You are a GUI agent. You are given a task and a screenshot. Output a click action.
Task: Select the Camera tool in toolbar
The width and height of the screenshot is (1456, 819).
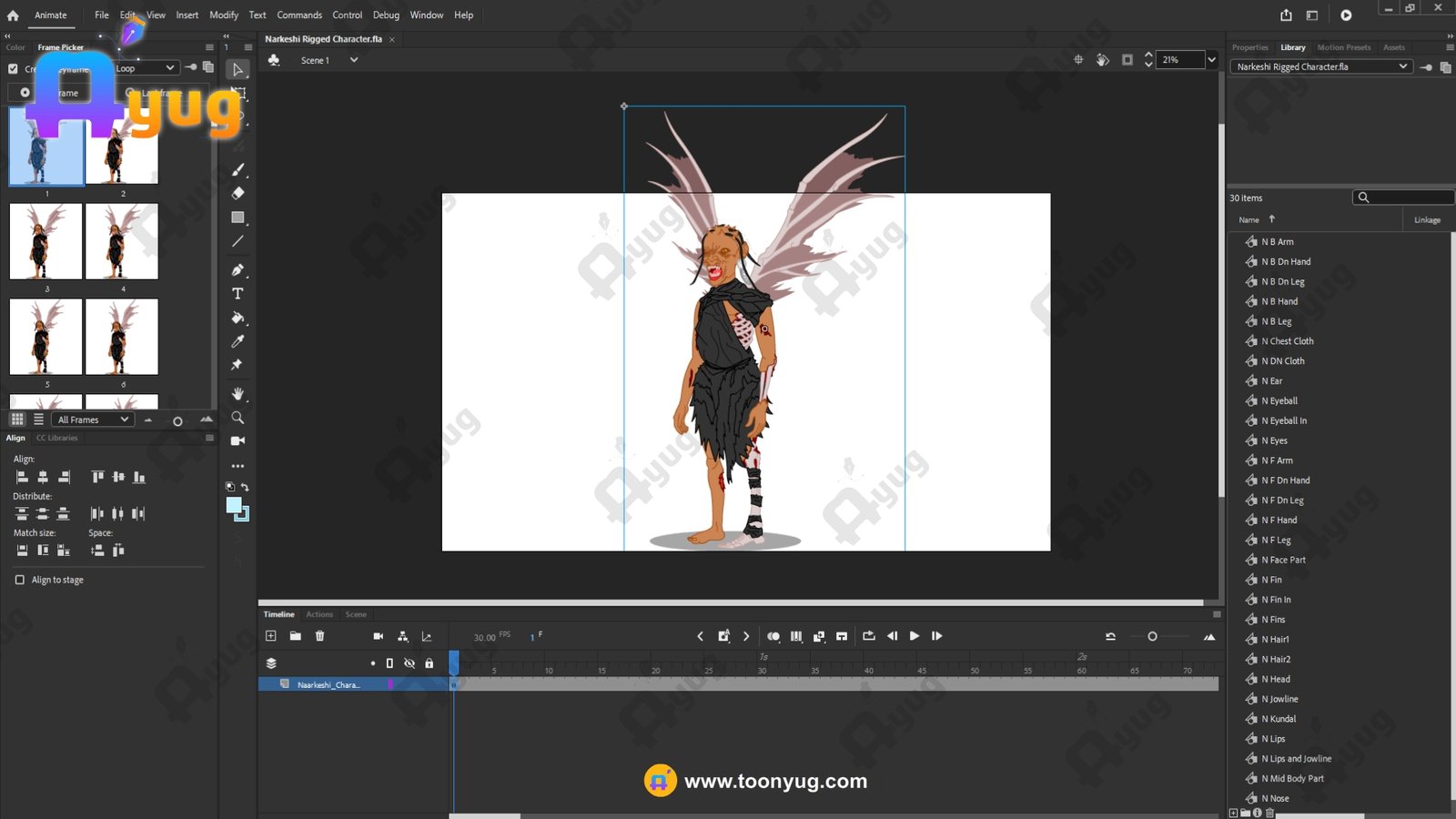click(238, 440)
